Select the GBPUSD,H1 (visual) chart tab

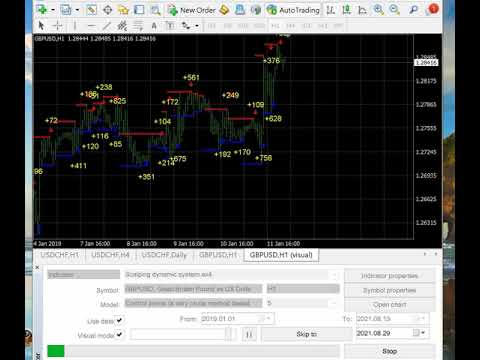[281, 255]
